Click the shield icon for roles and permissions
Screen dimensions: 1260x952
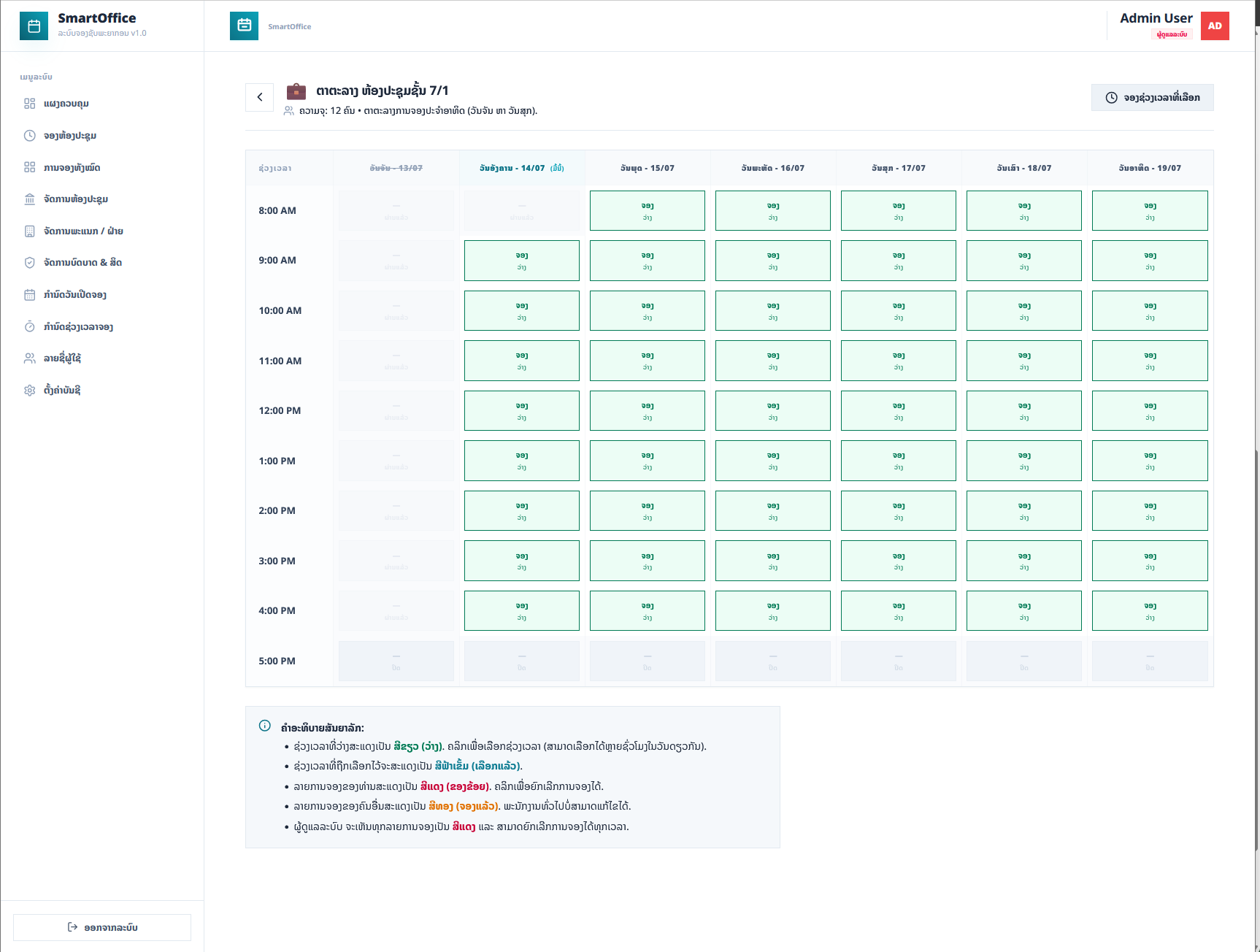(x=30, y=263)
